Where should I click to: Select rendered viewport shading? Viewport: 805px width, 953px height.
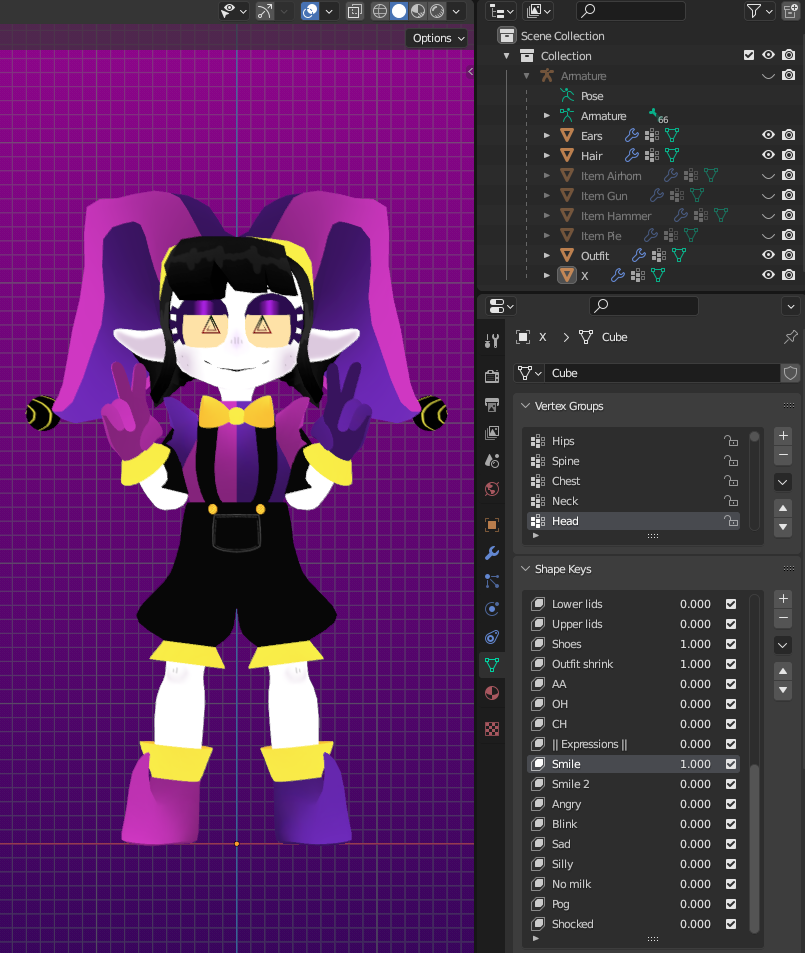point(437,11)
